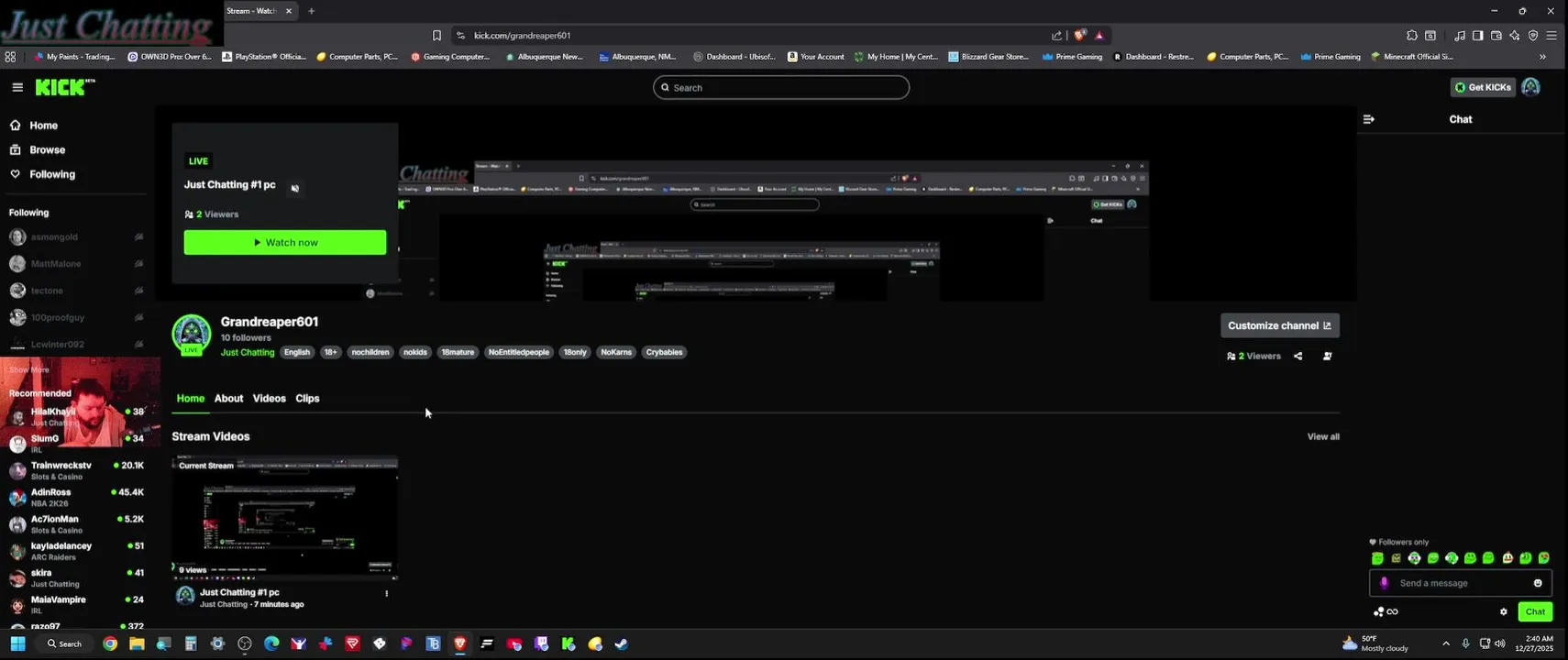Unmute the live stream preview
The height and width of the screenshot is (660, 1568).
tap(294, 188)
